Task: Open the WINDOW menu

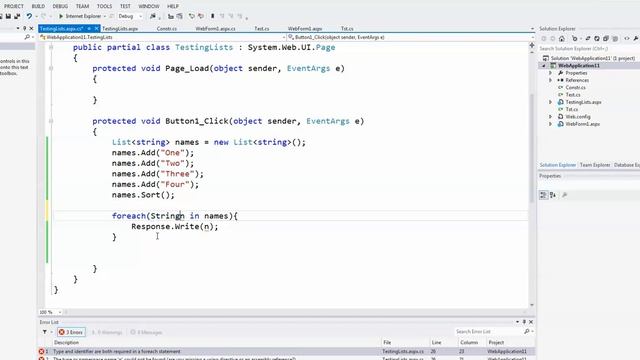Action: (x=149, y=6)
